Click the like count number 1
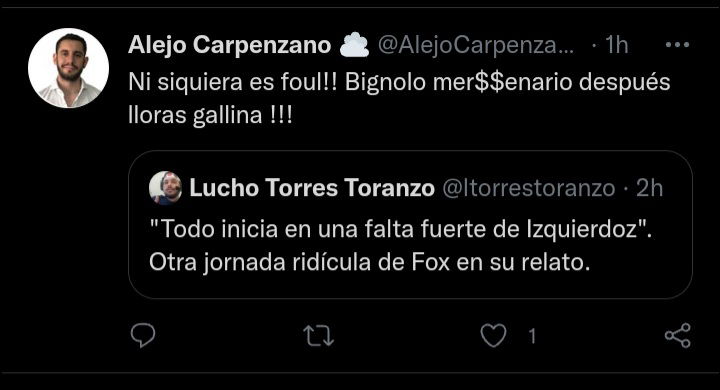The image size is (720, 390). 532,337
